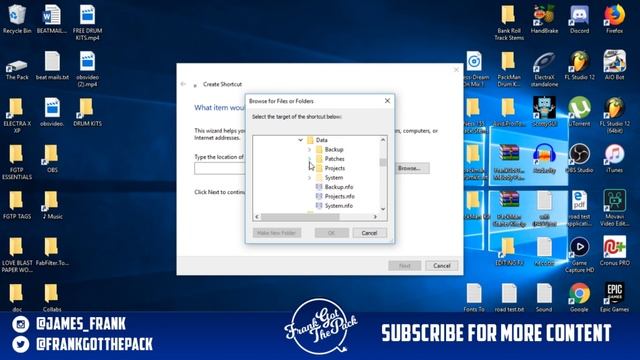640x360 pixels.
Task: Select the ELECTRA X XP folder icon
Action: pos(17,115)
